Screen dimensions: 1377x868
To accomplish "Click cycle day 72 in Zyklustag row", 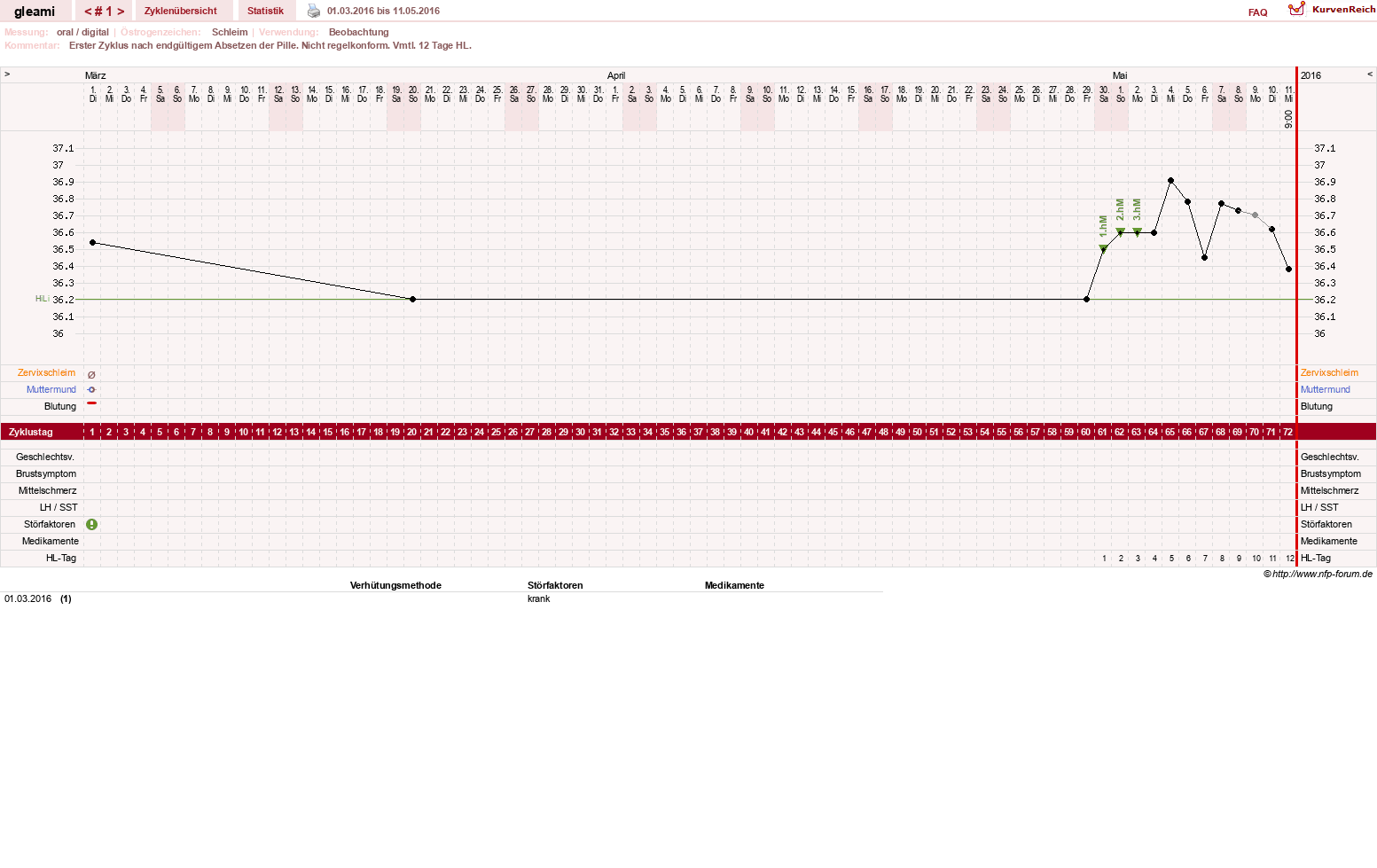I will [x=1288, y=432].
